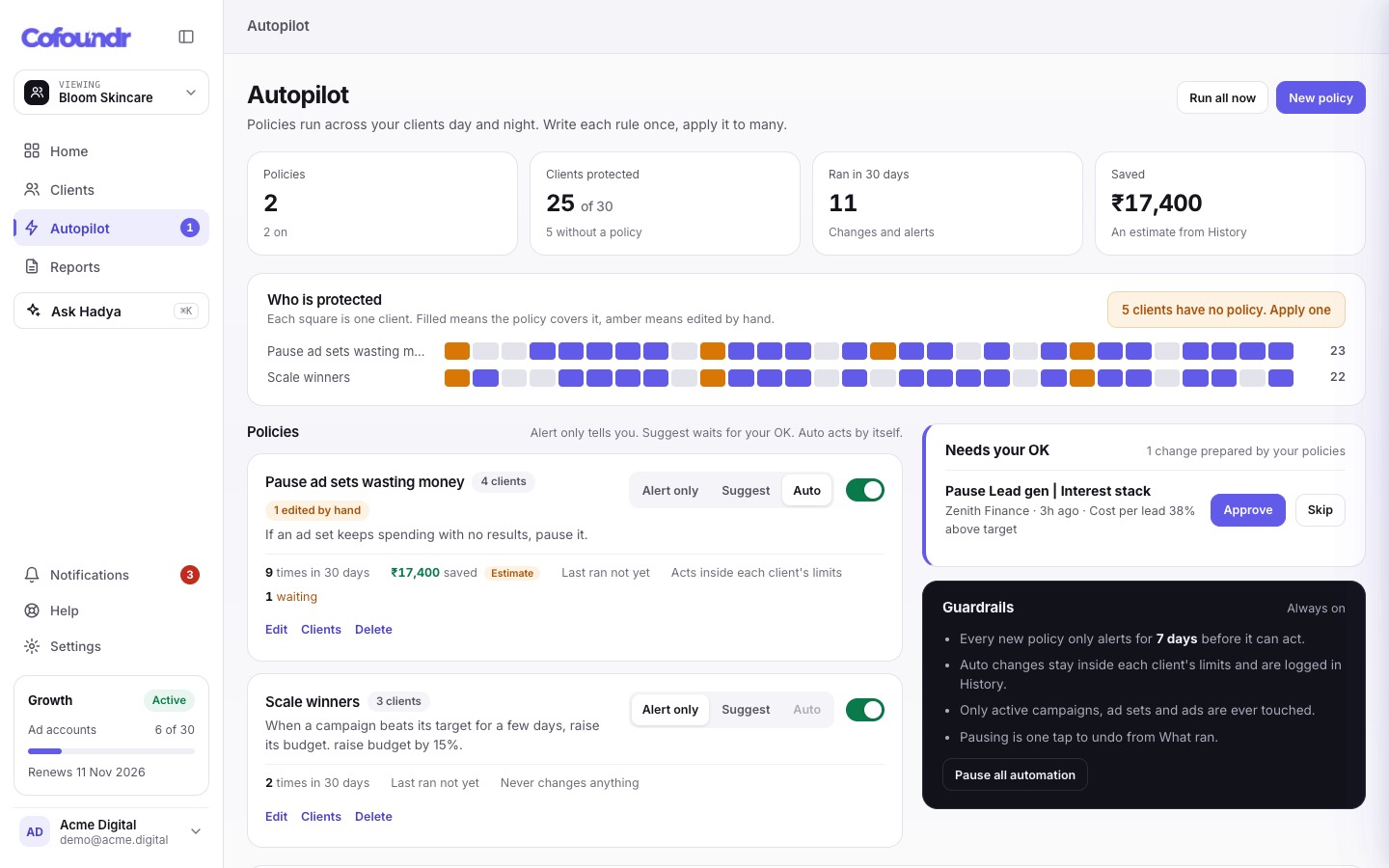Click the Run all now button
This screenshot has height=868, width=1389.
tap(1222, 97)
